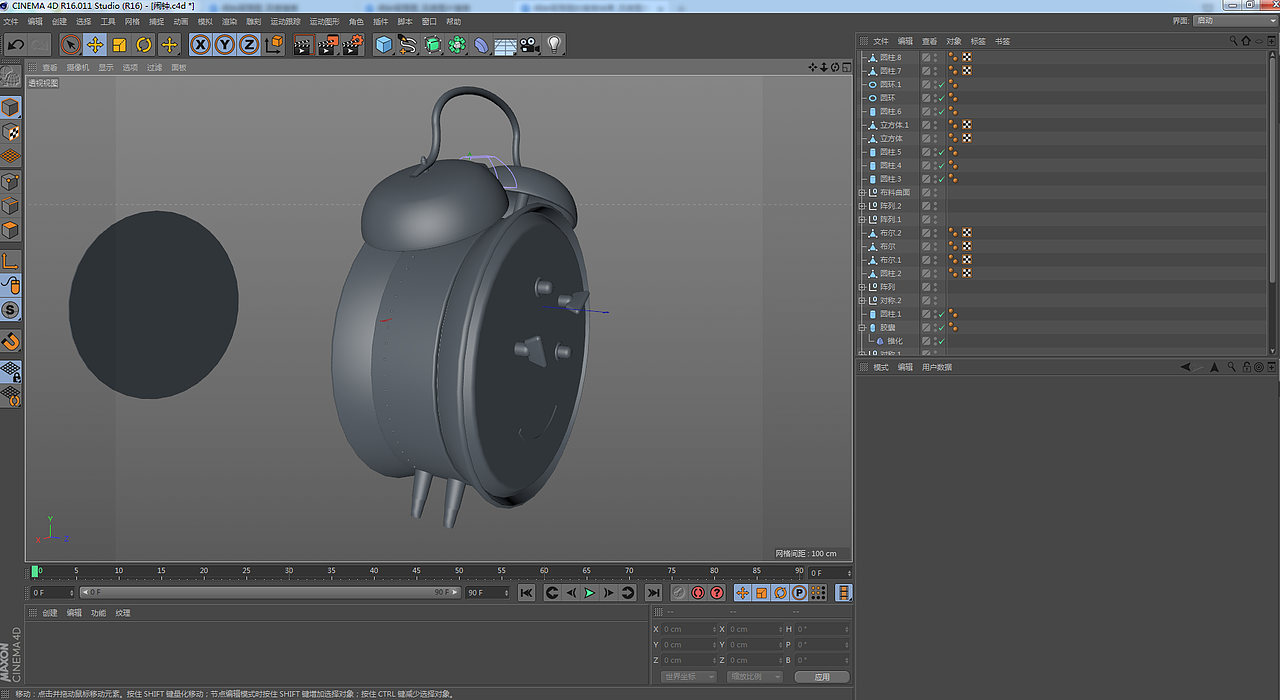The height and width of the screenshot is (700, 1280).
Task: Switch to Edges mode icon
Action: tap(11, 205)
